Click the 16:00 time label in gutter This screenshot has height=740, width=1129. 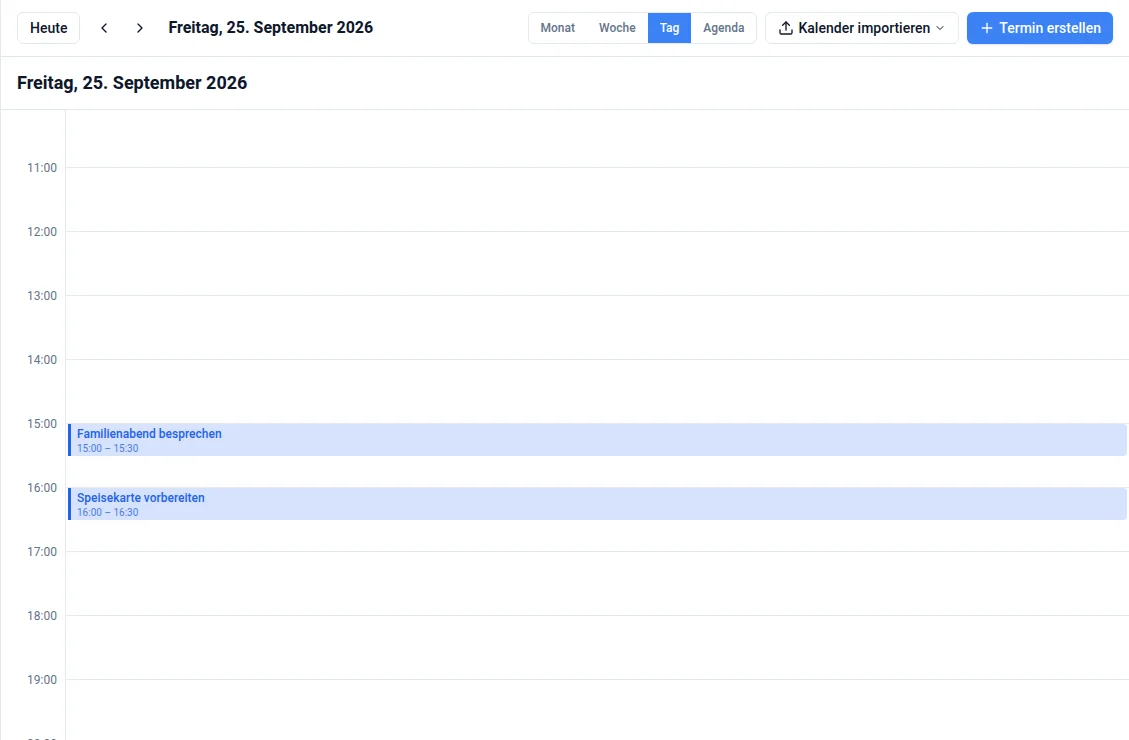(x=42, y=488)
